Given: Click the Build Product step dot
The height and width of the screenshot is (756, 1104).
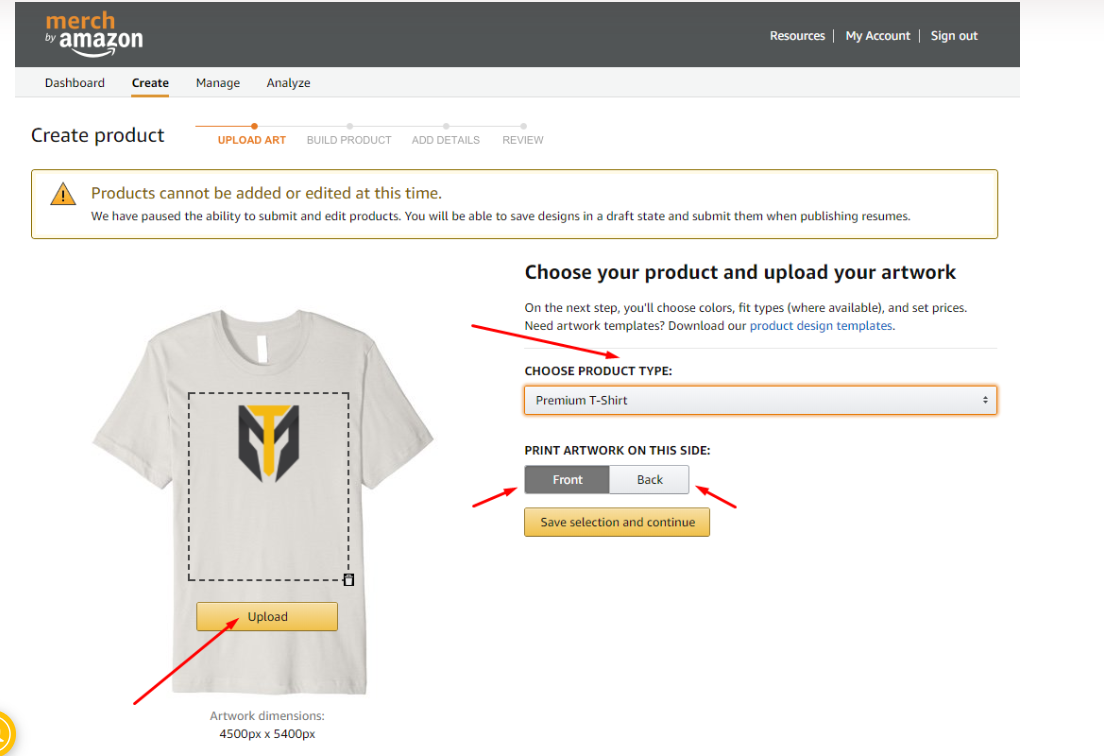Looking at the screenshot, I should (x=350, y=126).
